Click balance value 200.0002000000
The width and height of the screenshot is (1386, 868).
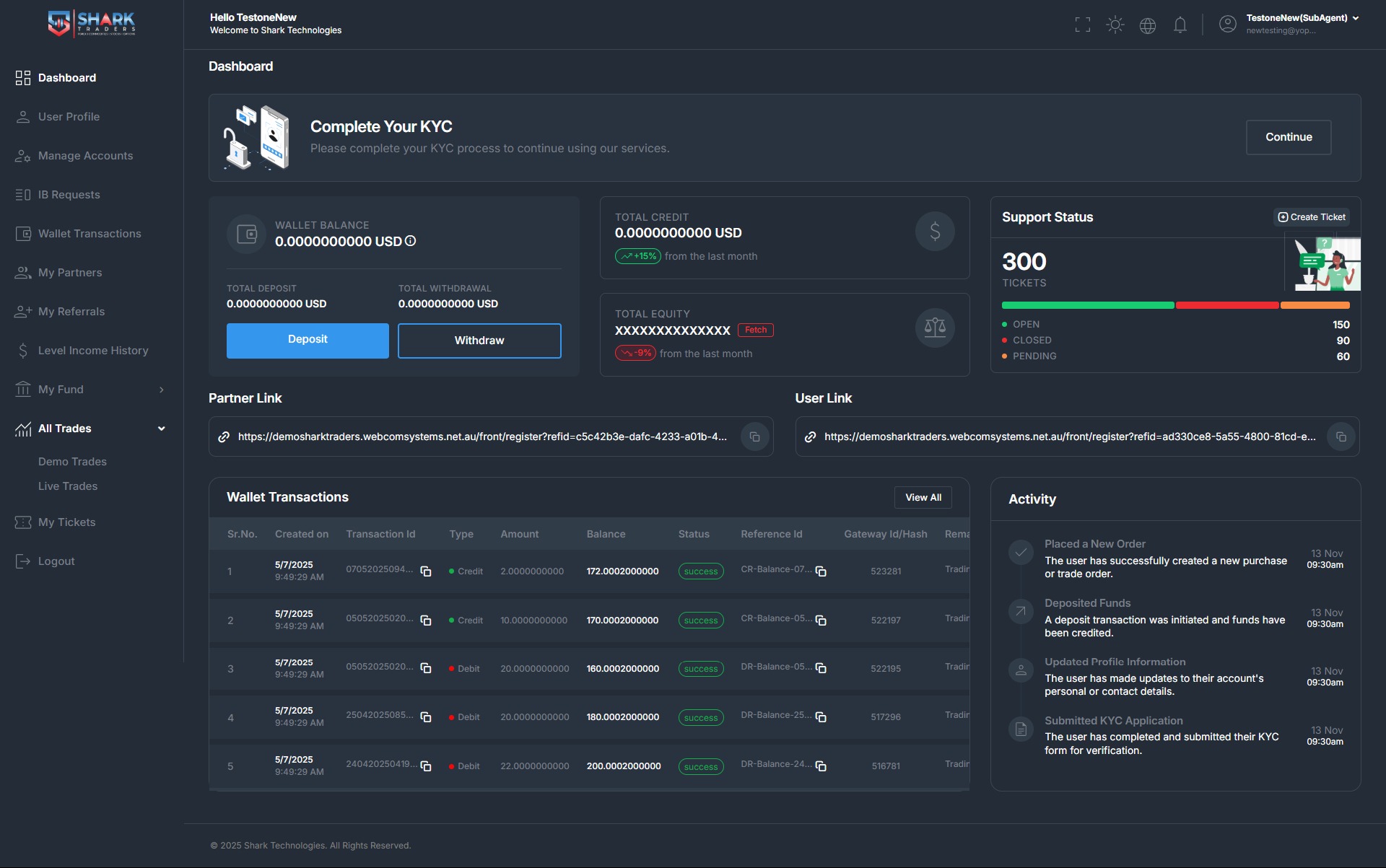click(x=624, y=766)
